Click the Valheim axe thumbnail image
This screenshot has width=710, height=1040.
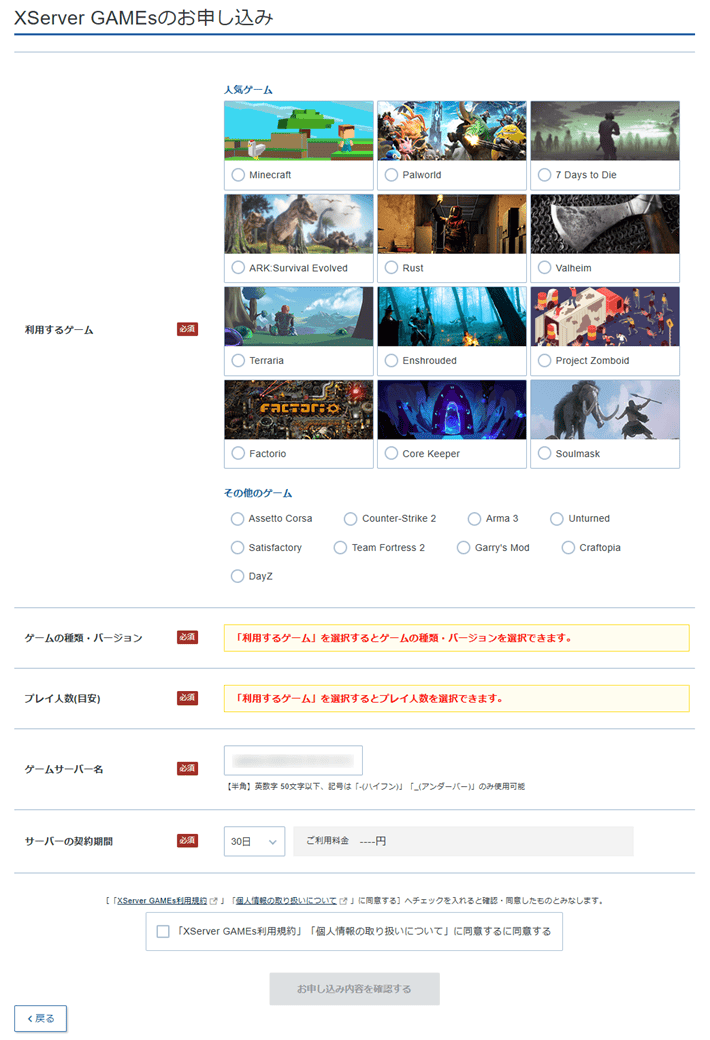point(605,224)
